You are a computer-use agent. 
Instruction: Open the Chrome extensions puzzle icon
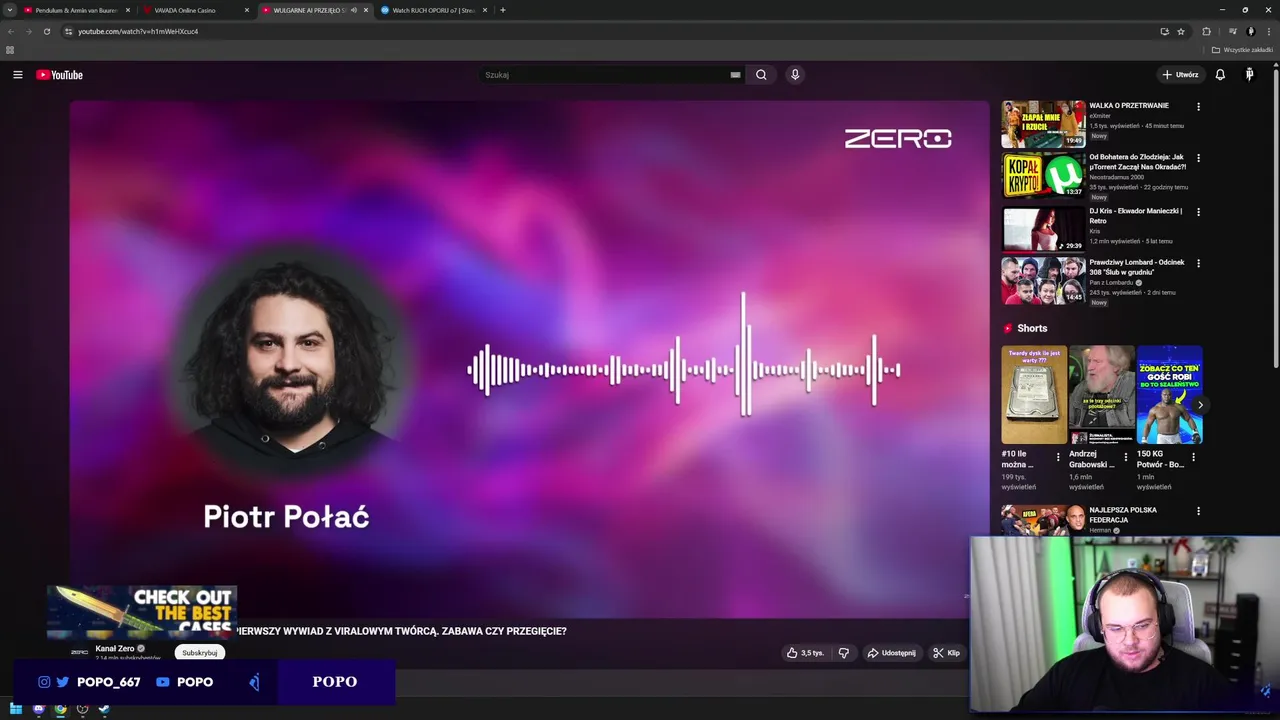point(1206,31)
